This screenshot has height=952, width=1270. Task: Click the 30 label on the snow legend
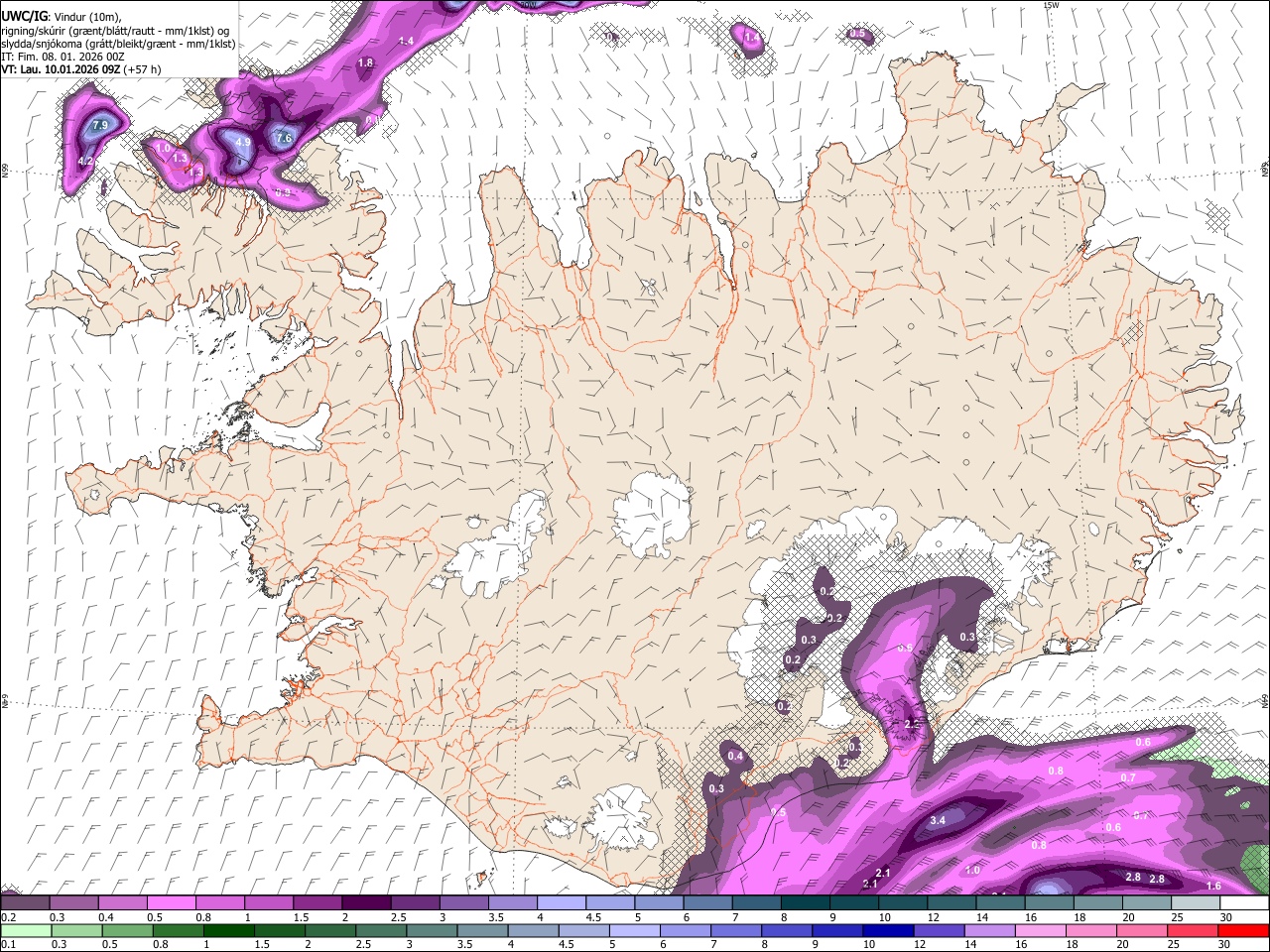click(x=1226, y=917)
